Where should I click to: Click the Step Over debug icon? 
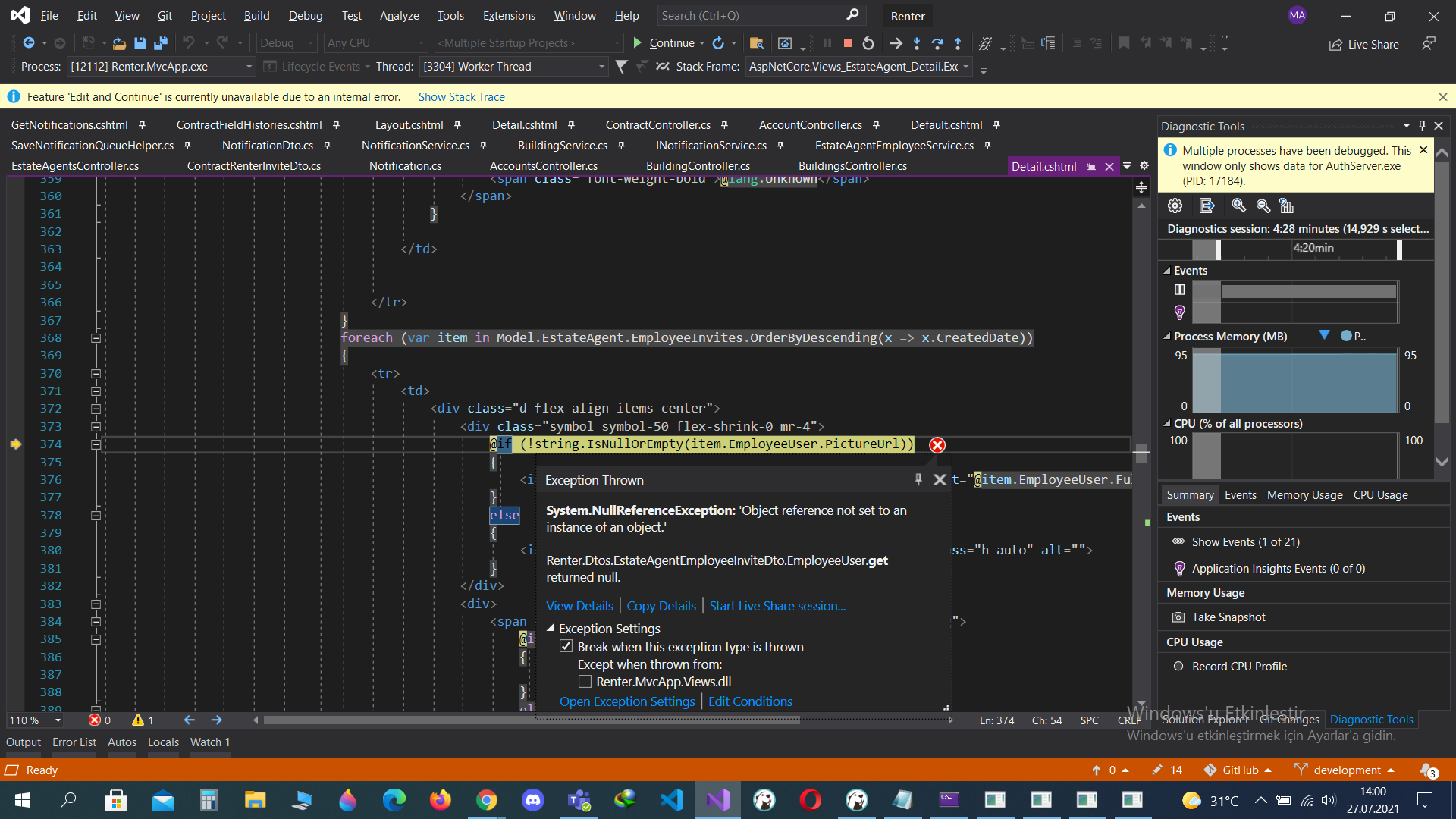pos(937,43)
